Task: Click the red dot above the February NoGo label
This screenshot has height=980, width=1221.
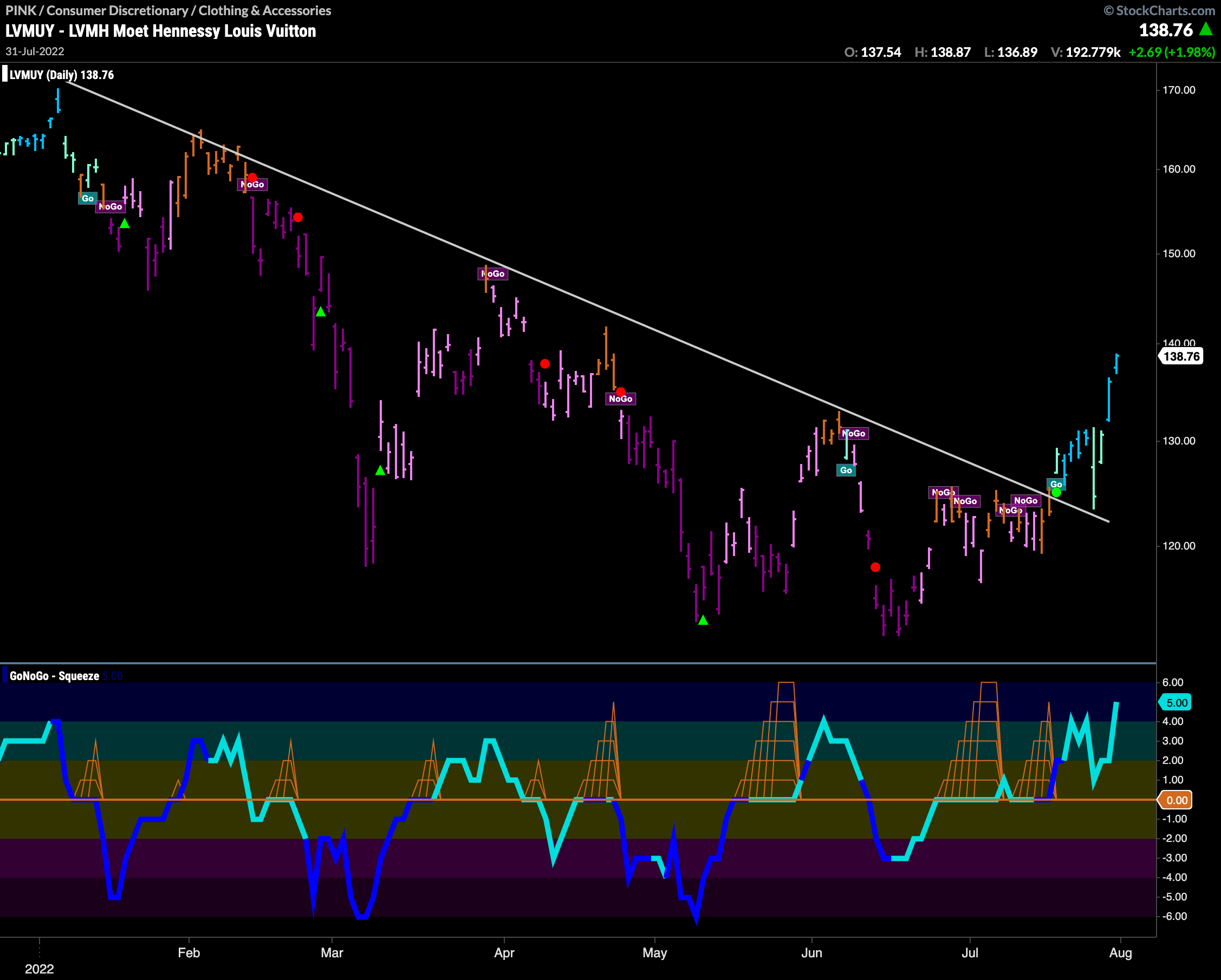Action: point(252,177)
